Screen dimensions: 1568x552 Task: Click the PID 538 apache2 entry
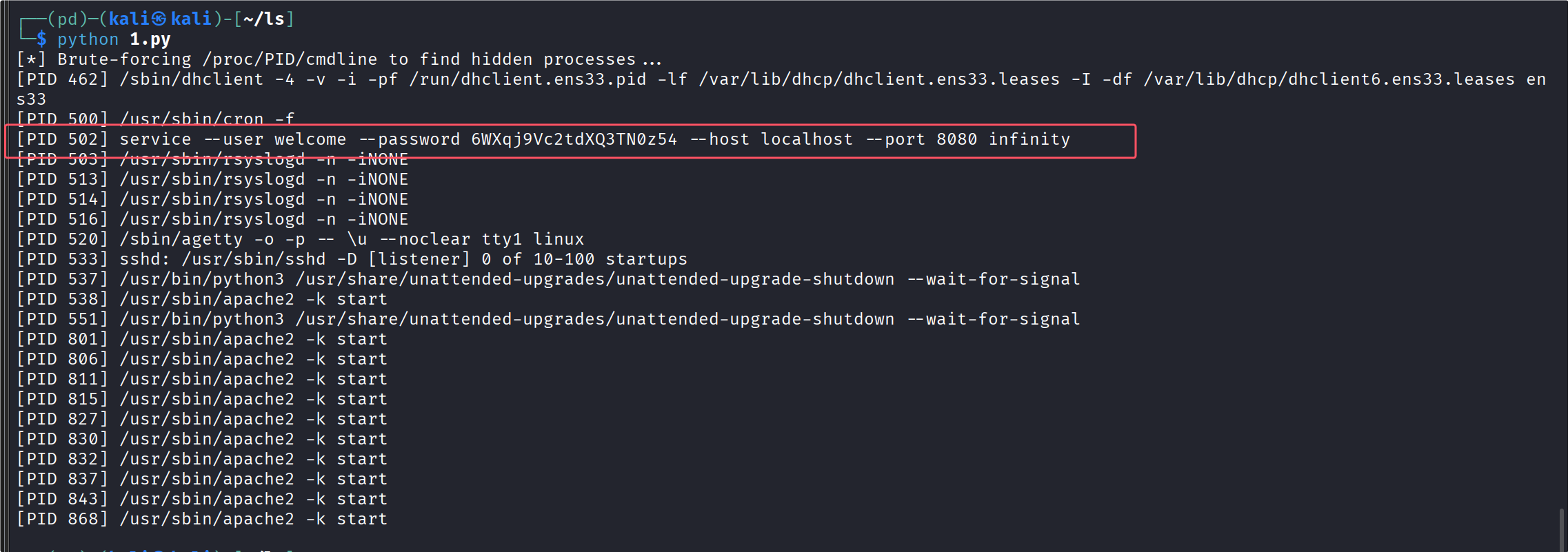point(202,299)
